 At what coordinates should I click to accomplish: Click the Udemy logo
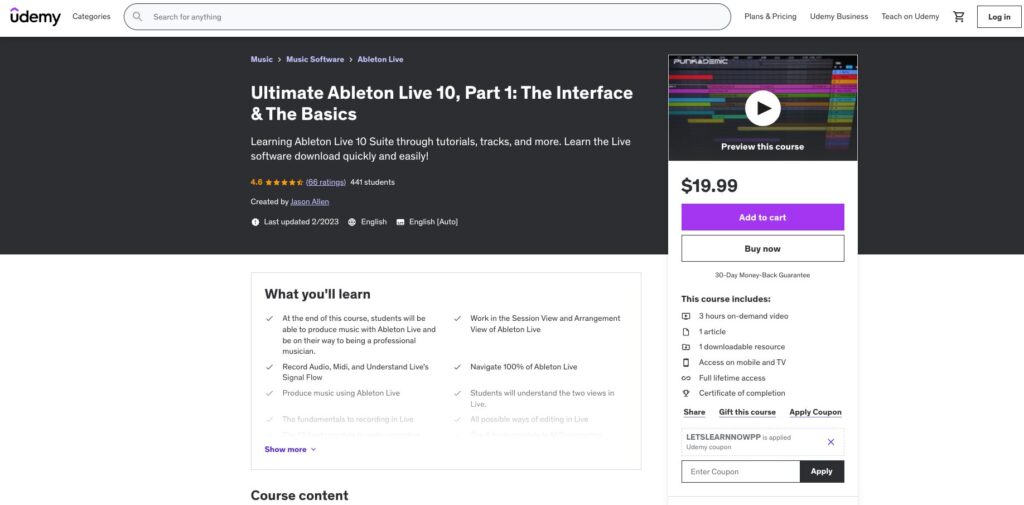(x=35, y=17)
